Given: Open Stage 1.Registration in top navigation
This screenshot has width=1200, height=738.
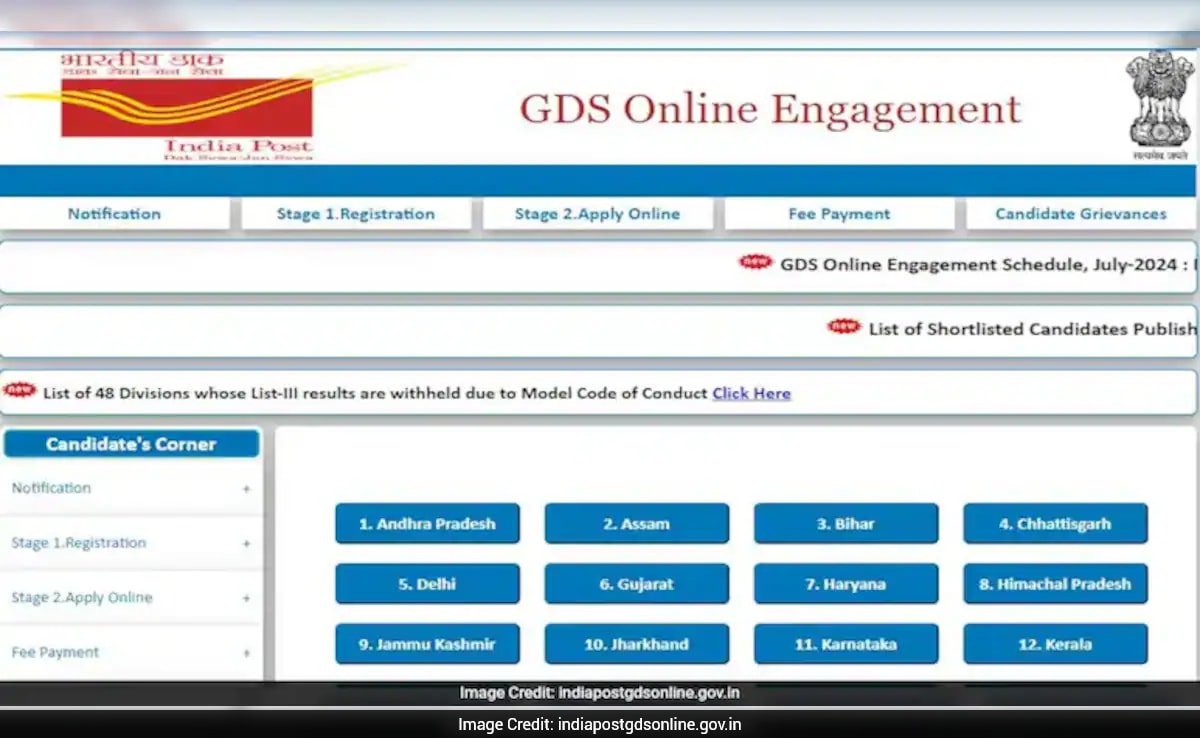Looking at the screenshot, I should pyautogui.click(x=355, y=214).
